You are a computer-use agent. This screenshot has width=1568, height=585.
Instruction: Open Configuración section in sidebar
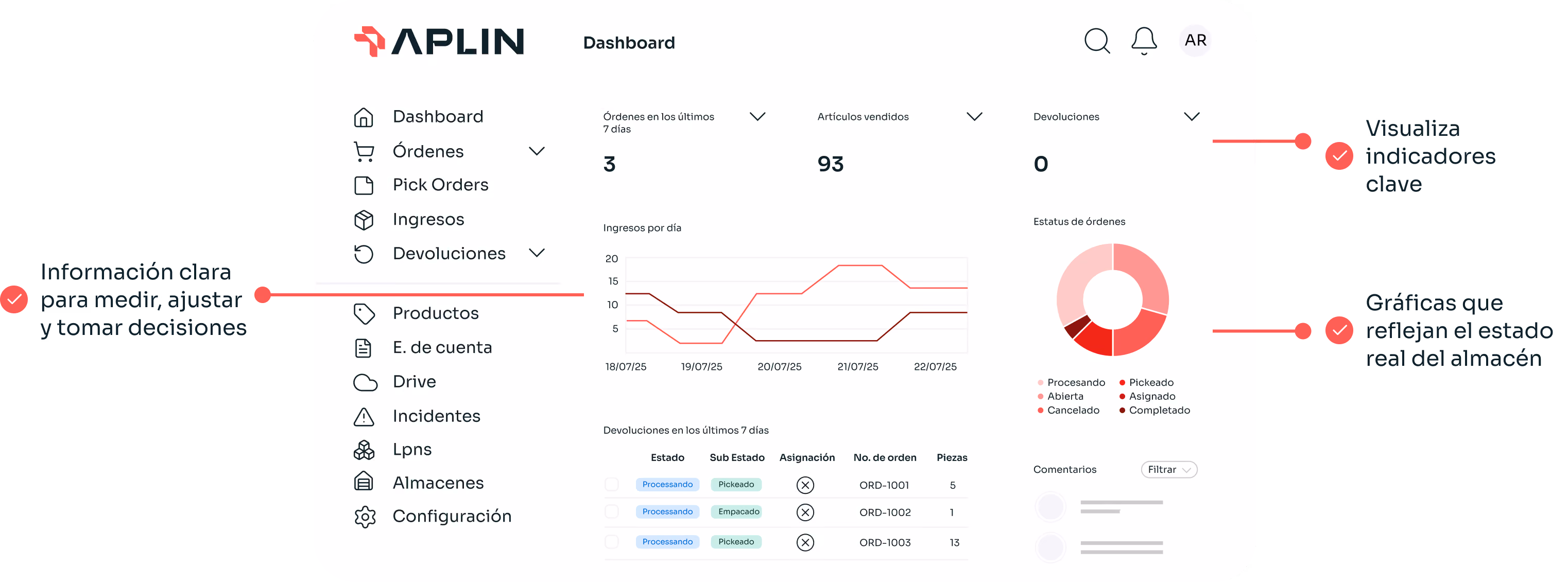[452, 517]
